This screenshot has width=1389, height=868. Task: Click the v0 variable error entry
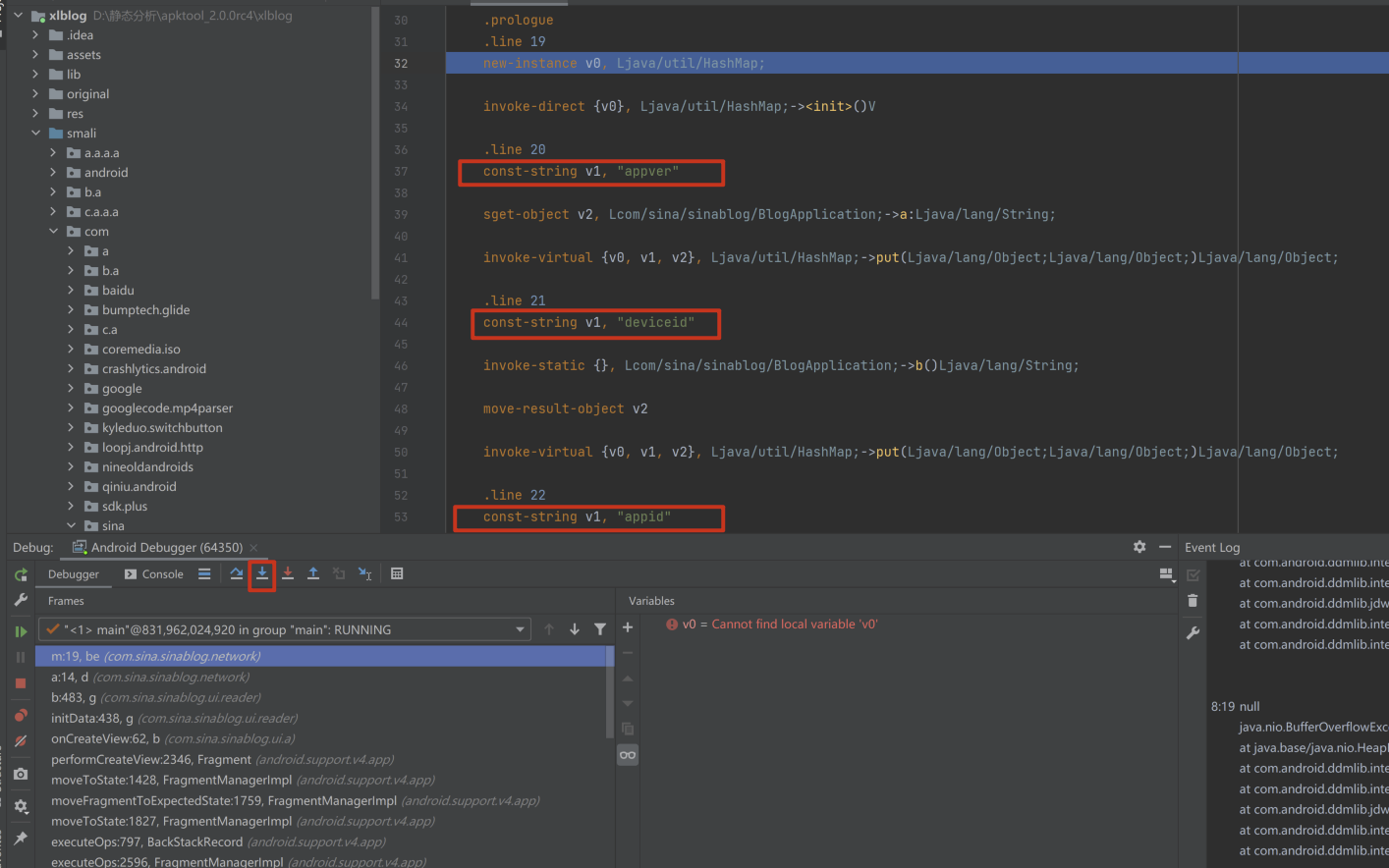(x=772, y=624)
